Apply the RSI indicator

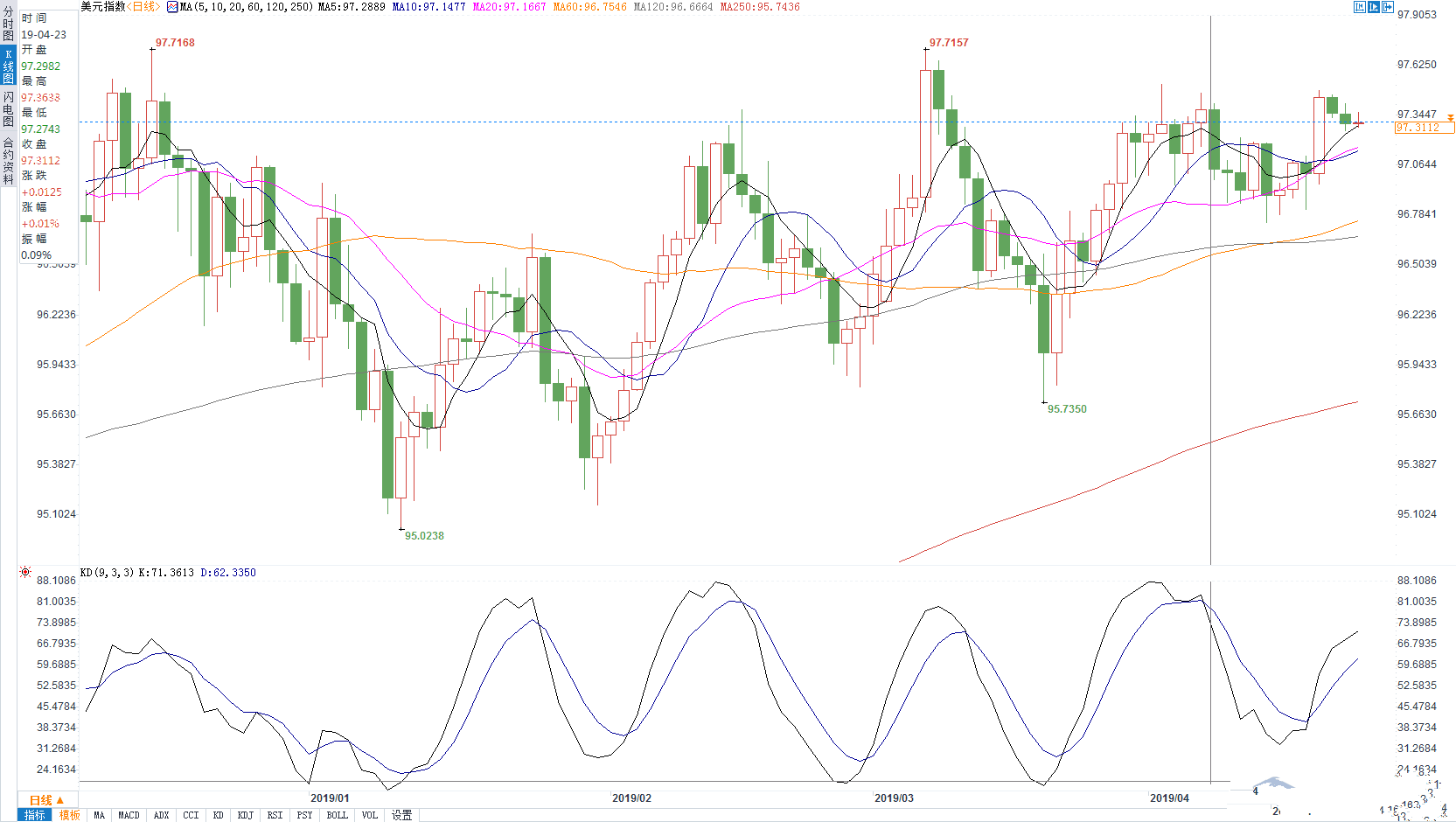pyautogui.click(x=275, y=815)
